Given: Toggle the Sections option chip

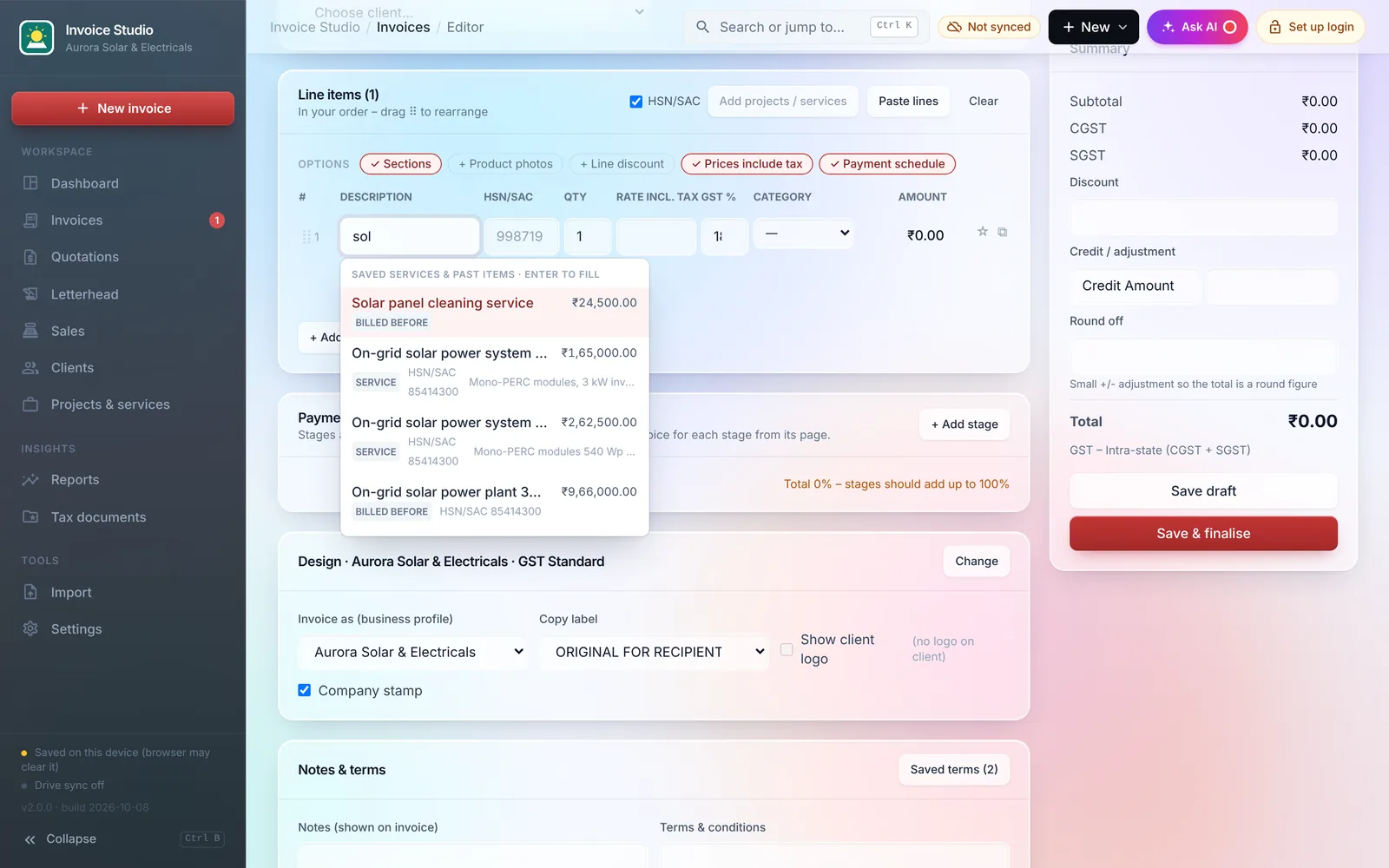Looking at the screenshot, I should tap(401, 164).
